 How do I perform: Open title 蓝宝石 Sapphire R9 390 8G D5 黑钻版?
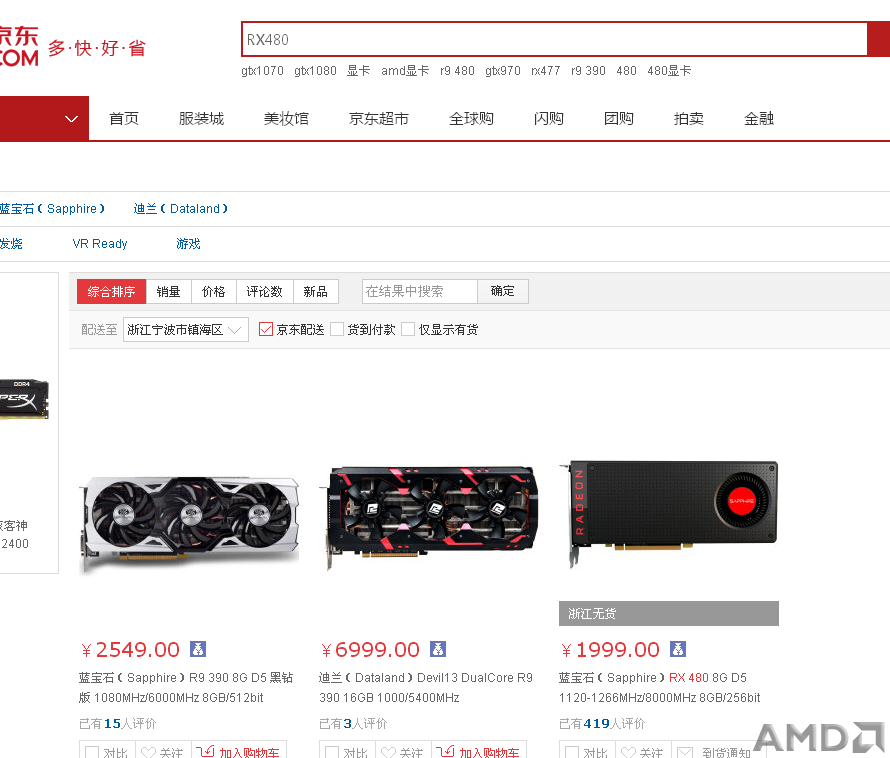(186, 688)
